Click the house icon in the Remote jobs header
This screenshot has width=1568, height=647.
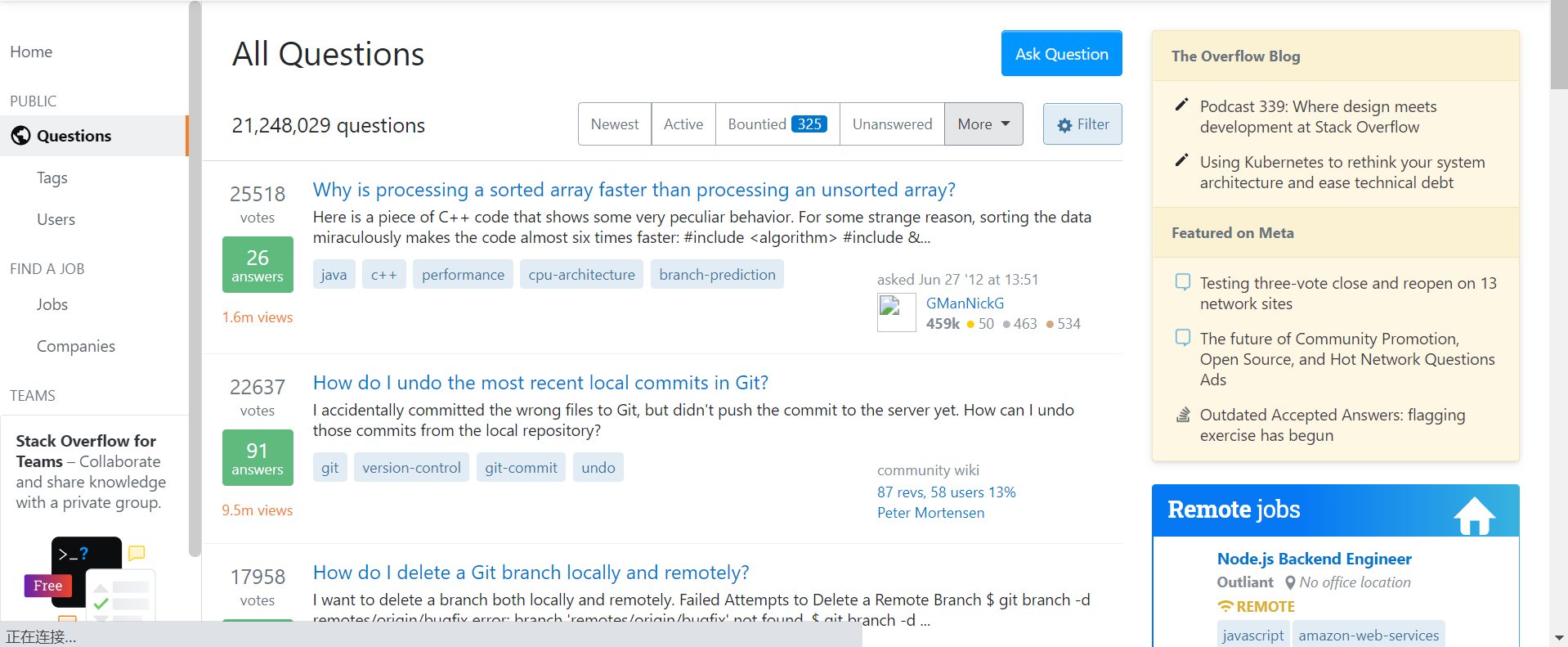click(1474, 515)
